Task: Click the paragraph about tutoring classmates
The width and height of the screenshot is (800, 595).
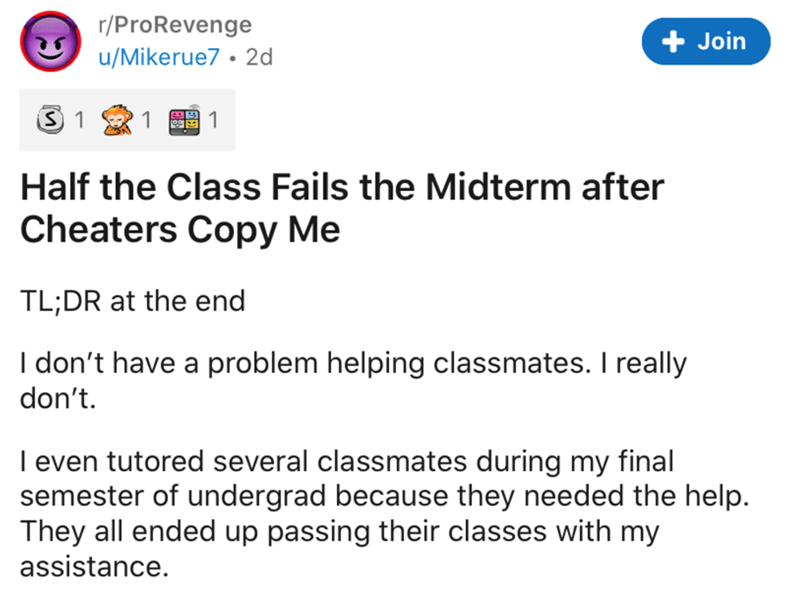Action: tap(384, 513)
